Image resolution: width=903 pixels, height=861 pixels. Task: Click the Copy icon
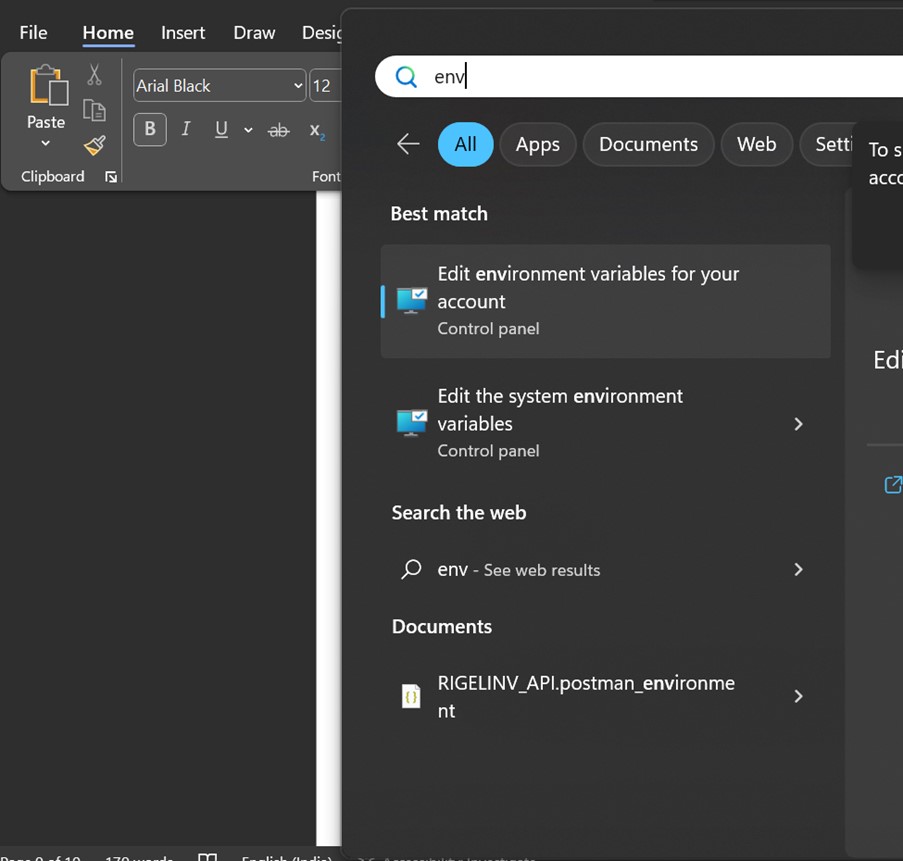pos(95,110)
